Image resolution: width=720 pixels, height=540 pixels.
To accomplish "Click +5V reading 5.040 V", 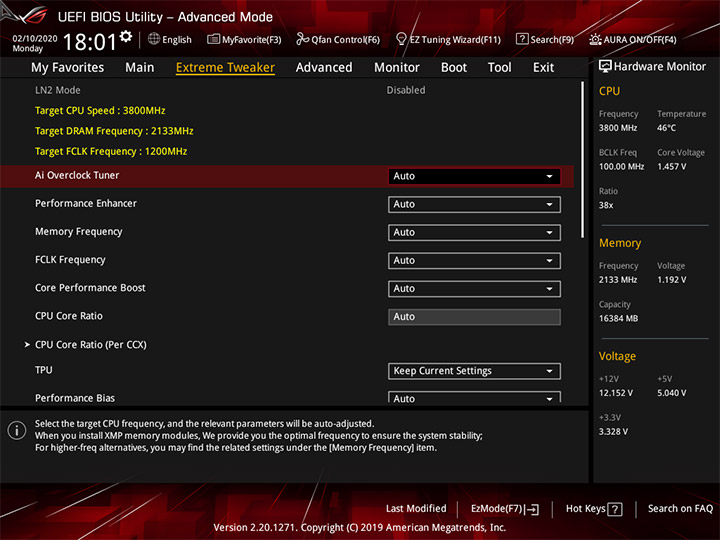I will [672, 394].
